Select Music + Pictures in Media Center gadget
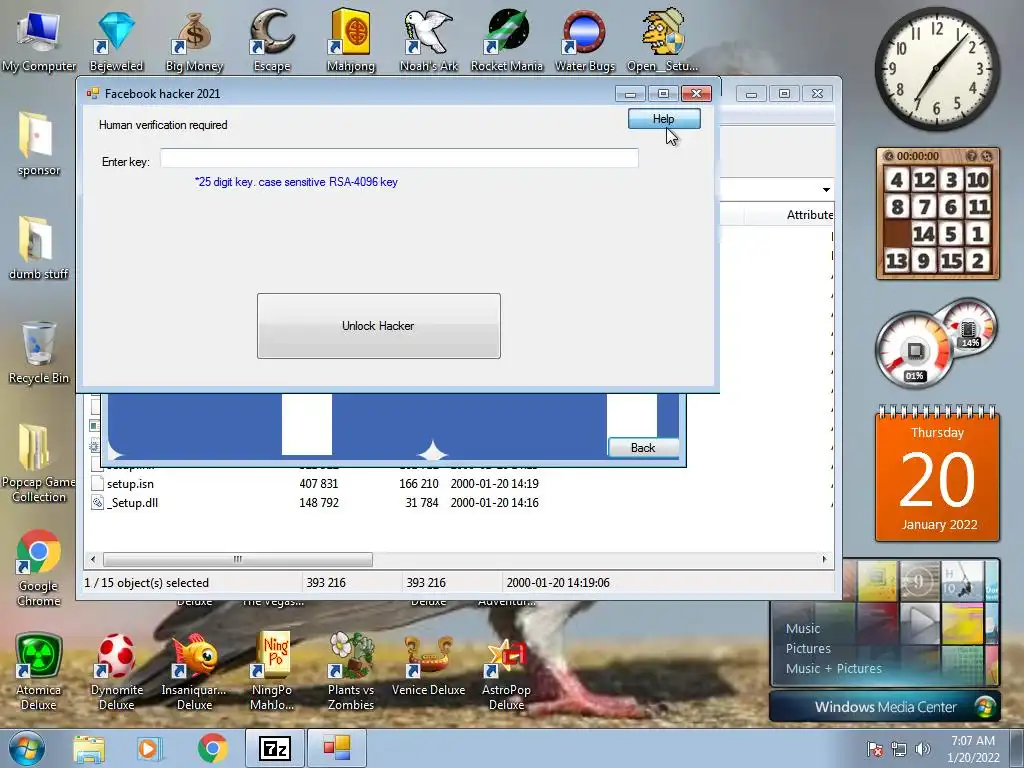This screenshot has width=1024, height=768. (x=833, y=669)
